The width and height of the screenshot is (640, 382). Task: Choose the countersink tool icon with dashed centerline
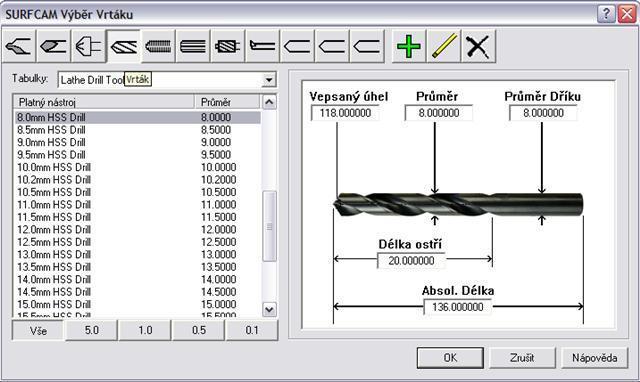[x=89, y=46]
